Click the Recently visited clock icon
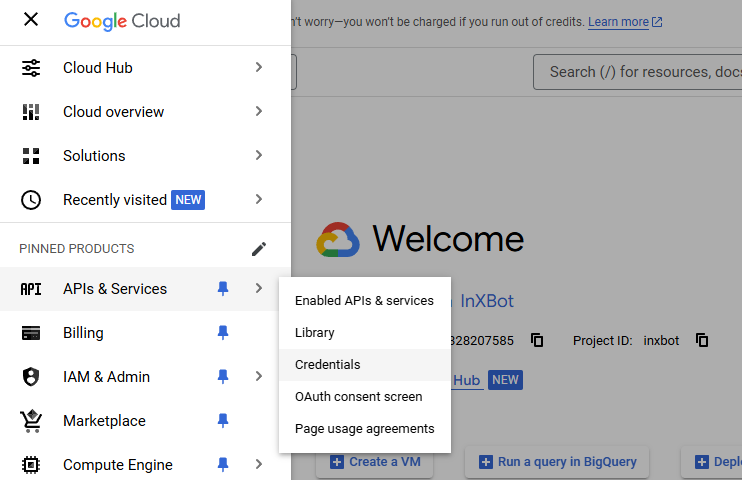 point(31,200)
